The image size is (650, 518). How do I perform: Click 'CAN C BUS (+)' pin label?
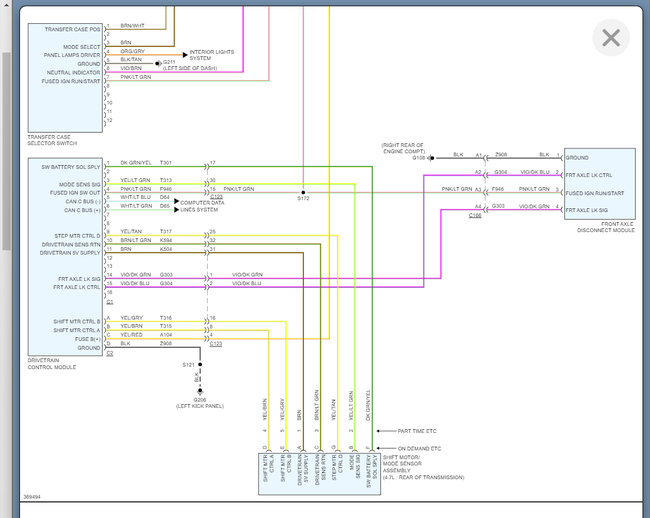coord(82,210)
